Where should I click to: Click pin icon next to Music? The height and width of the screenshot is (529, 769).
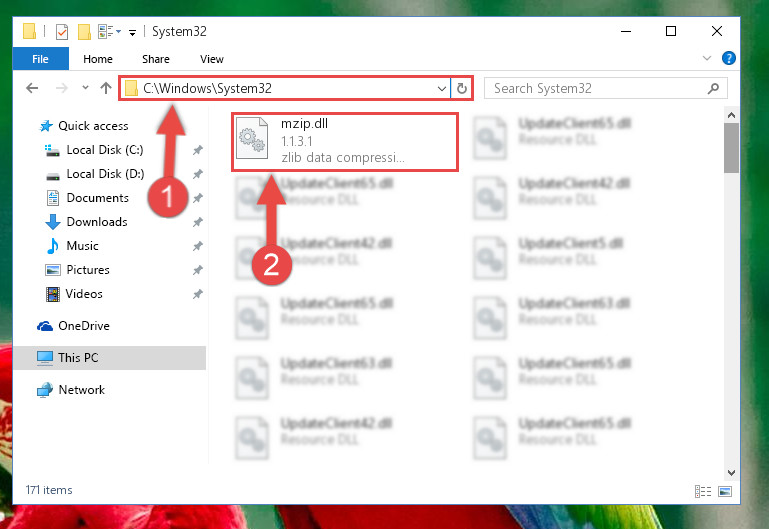[x=198, y=246]
